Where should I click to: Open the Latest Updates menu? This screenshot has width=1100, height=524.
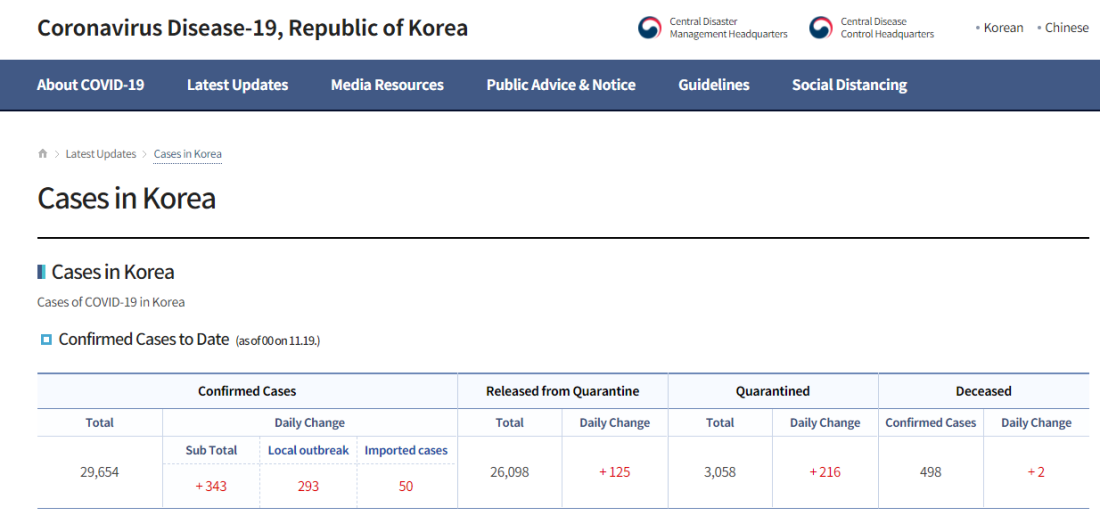coord(238,85)
